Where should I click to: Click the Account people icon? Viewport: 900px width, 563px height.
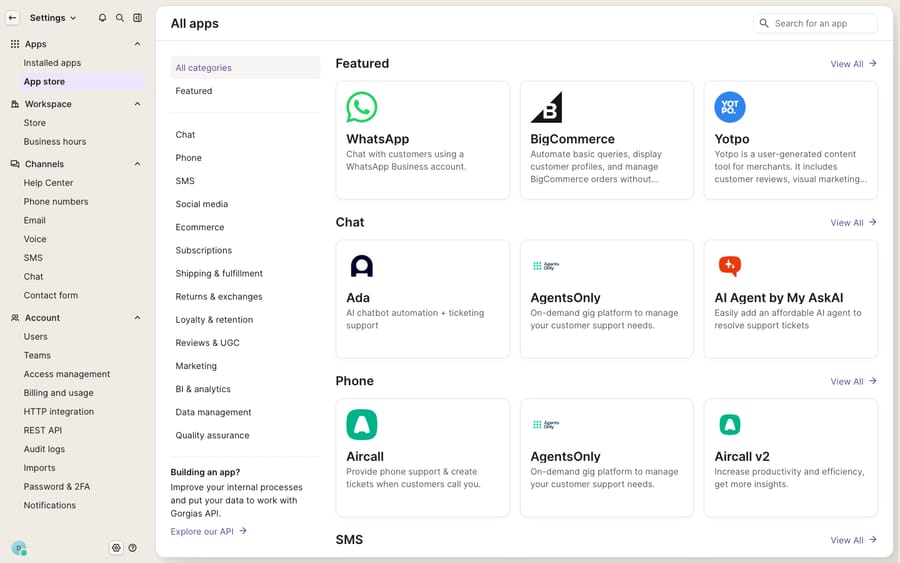point(15,318)
